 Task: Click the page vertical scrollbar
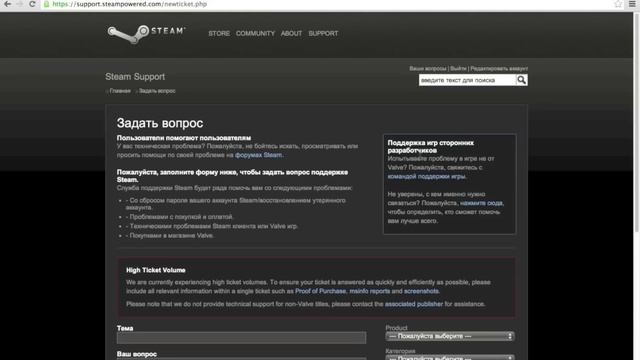coord(636,122)
